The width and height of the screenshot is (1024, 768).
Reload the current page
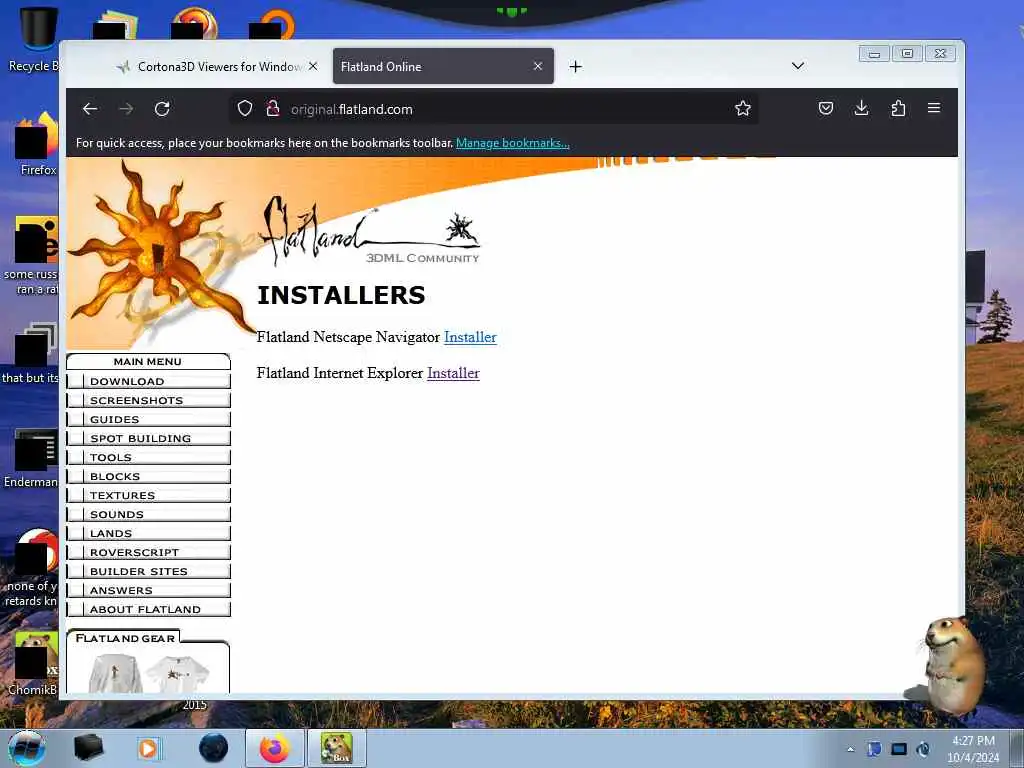pyautogui.click(x=162, y=108)
